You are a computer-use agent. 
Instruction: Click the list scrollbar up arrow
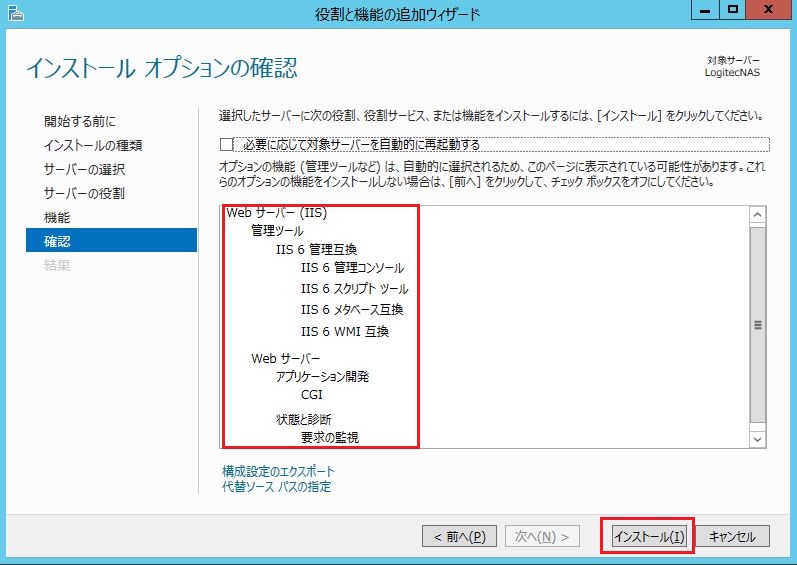[757, 215]
